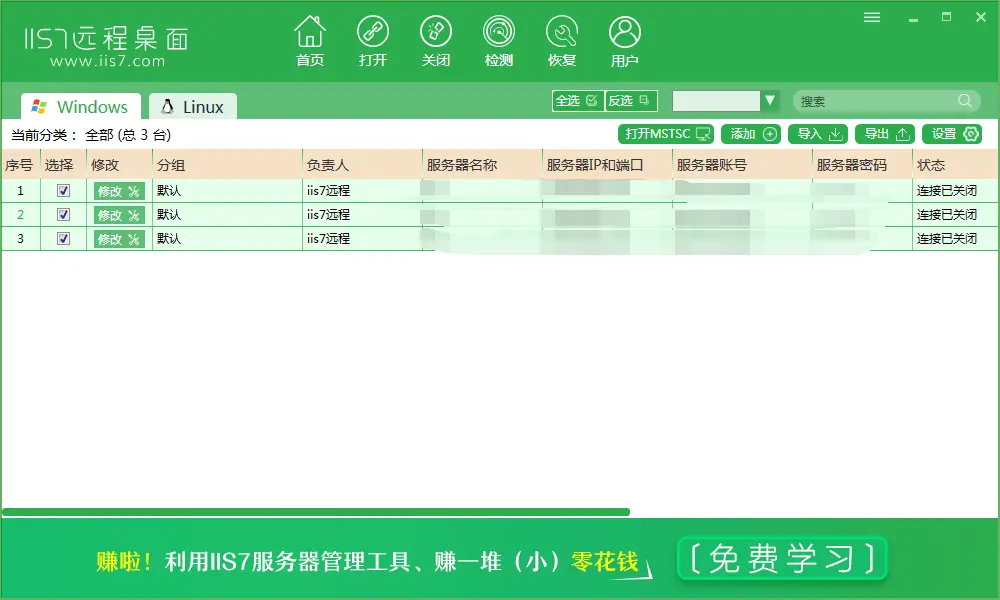
Task: Click 默认 group cell in row 1
Action: [227, 191]
